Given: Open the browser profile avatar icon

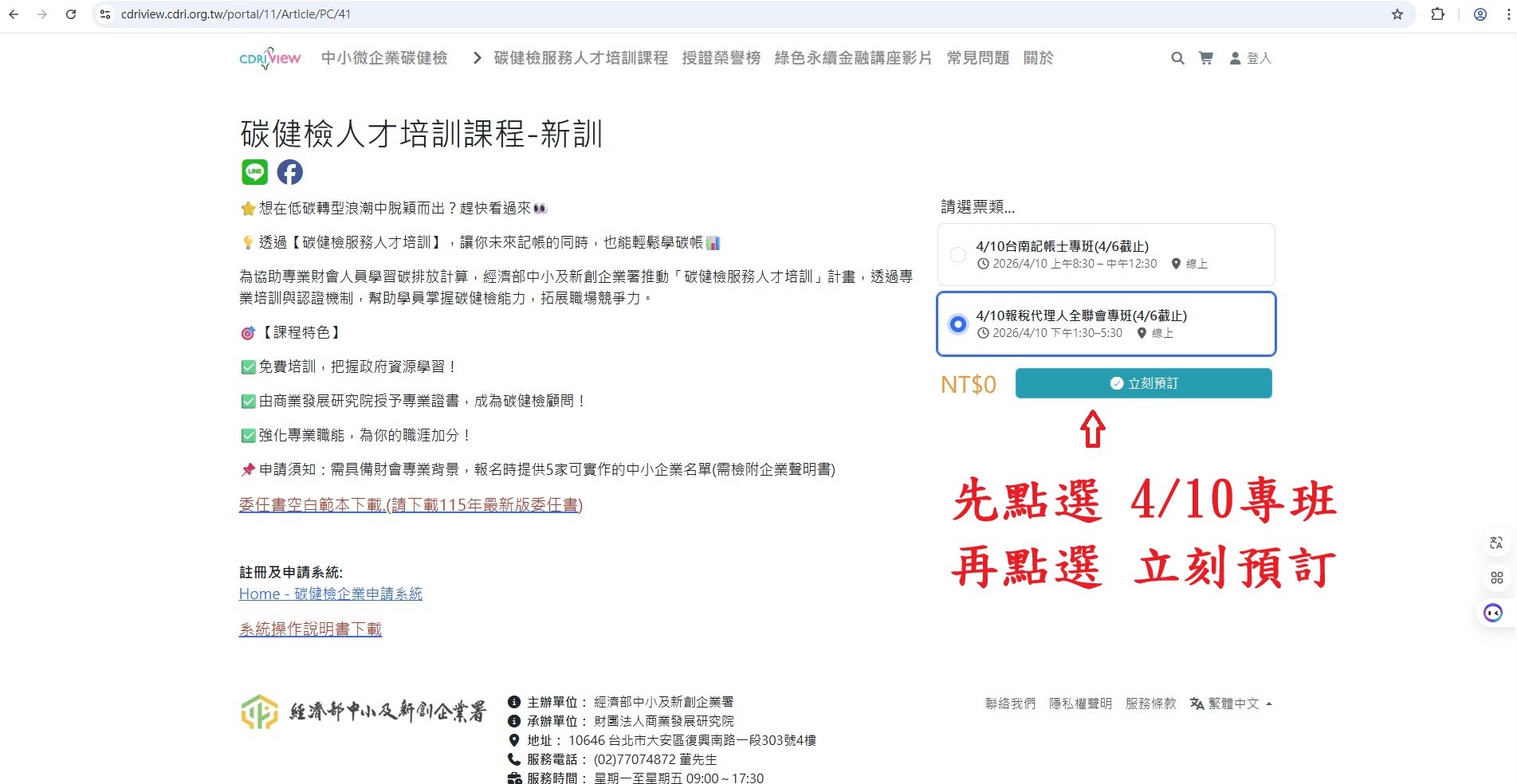Looking at the screenshot, I should click(1480, 14).
